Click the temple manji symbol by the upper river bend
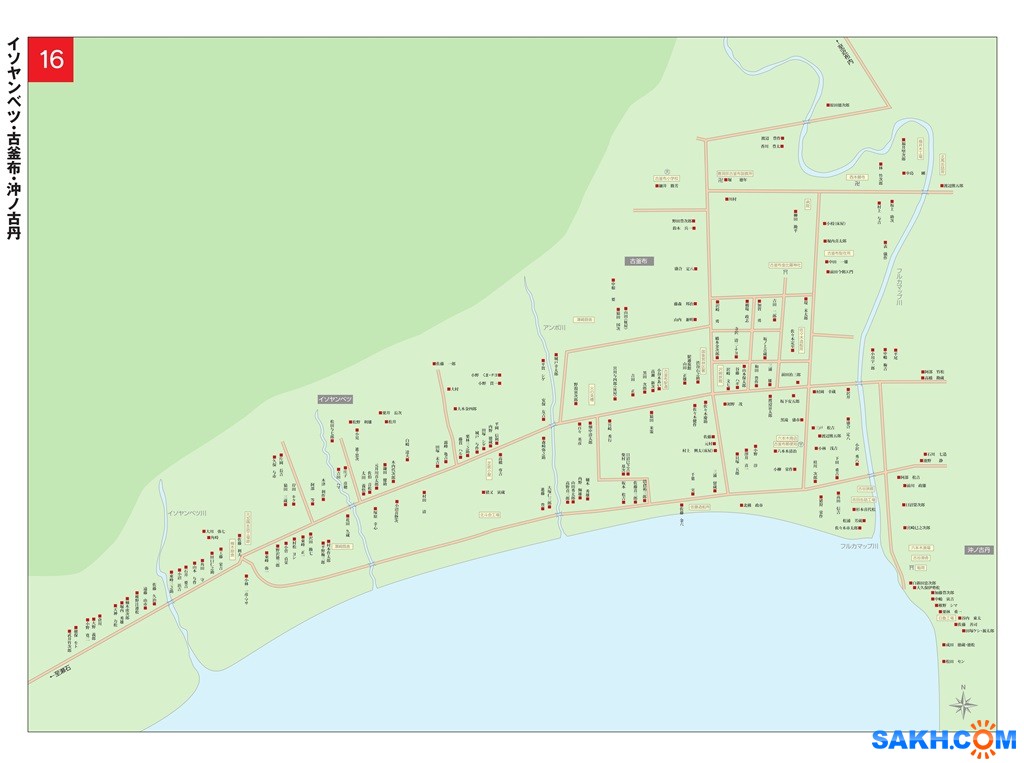The image size is (1024, 763). [x=857, y=184]
